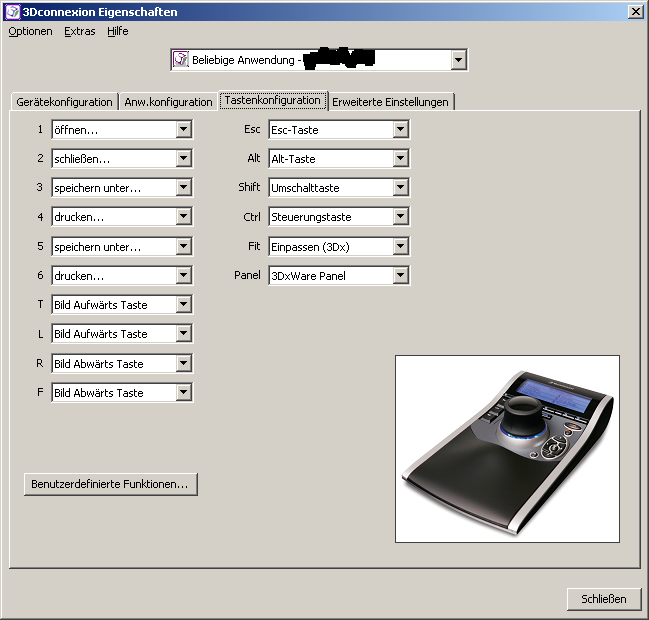Click the 'schließen...' value for button 2
The image size is (649, 620).
point(82,159)
